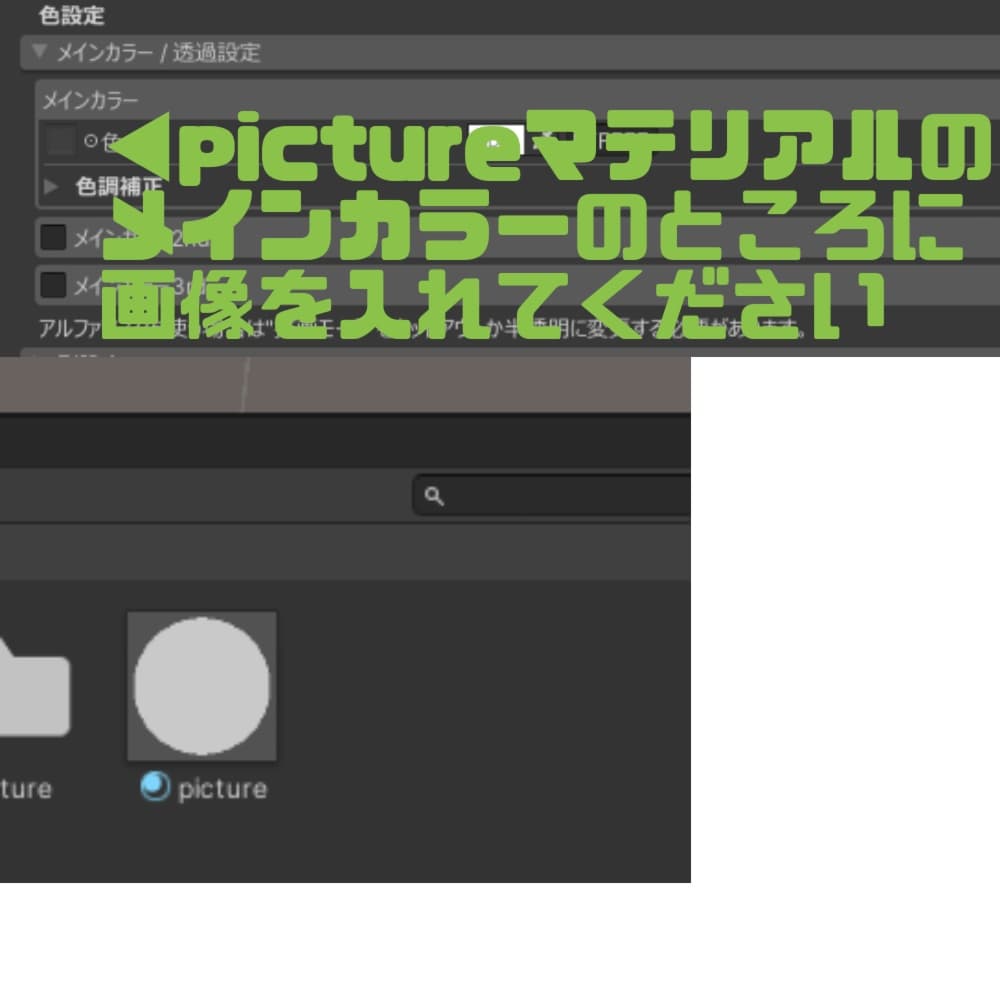This screenshot has height=1000, width=1000.
Task: Click the magnifier icon in the search bar
Action: coord(434,496)
